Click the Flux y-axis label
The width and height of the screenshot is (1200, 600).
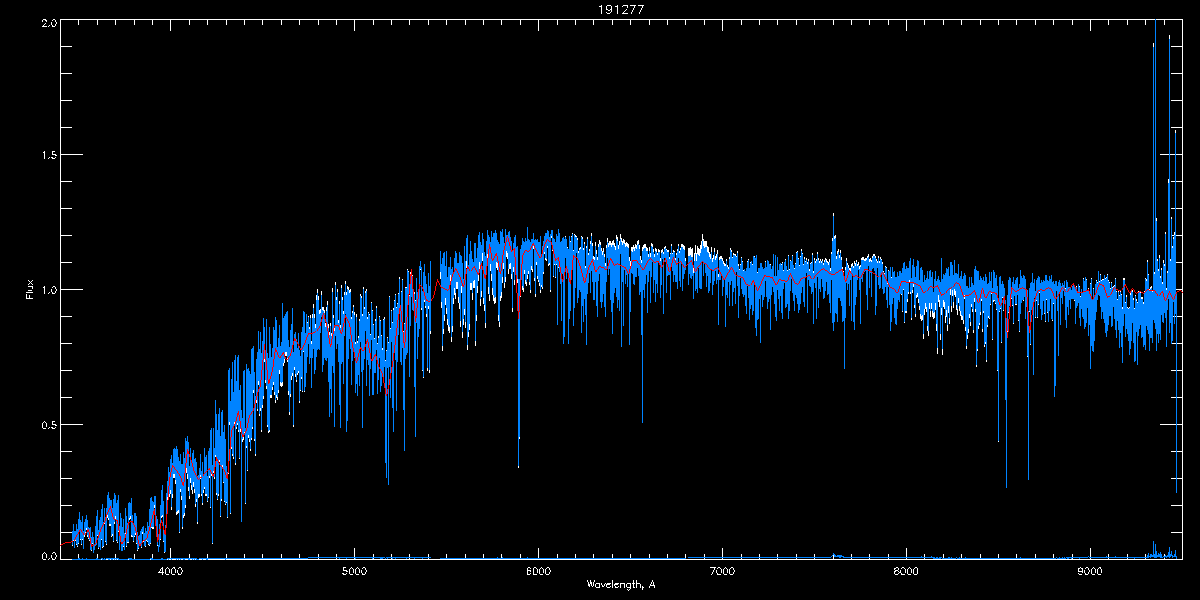(30, 289)
